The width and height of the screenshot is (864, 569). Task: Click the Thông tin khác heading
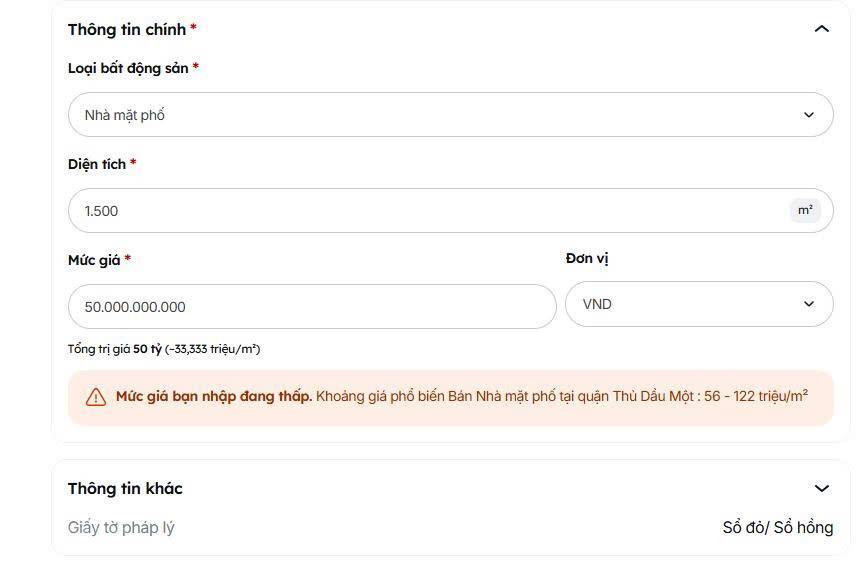pyautogui.click(x=125, y=488)
